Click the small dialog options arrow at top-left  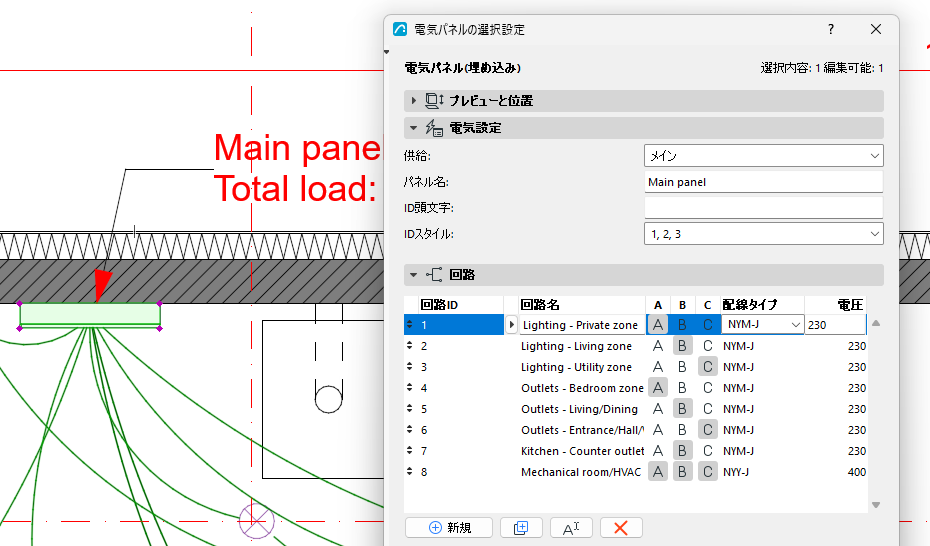pyautogui.click(x=387, y=52)
